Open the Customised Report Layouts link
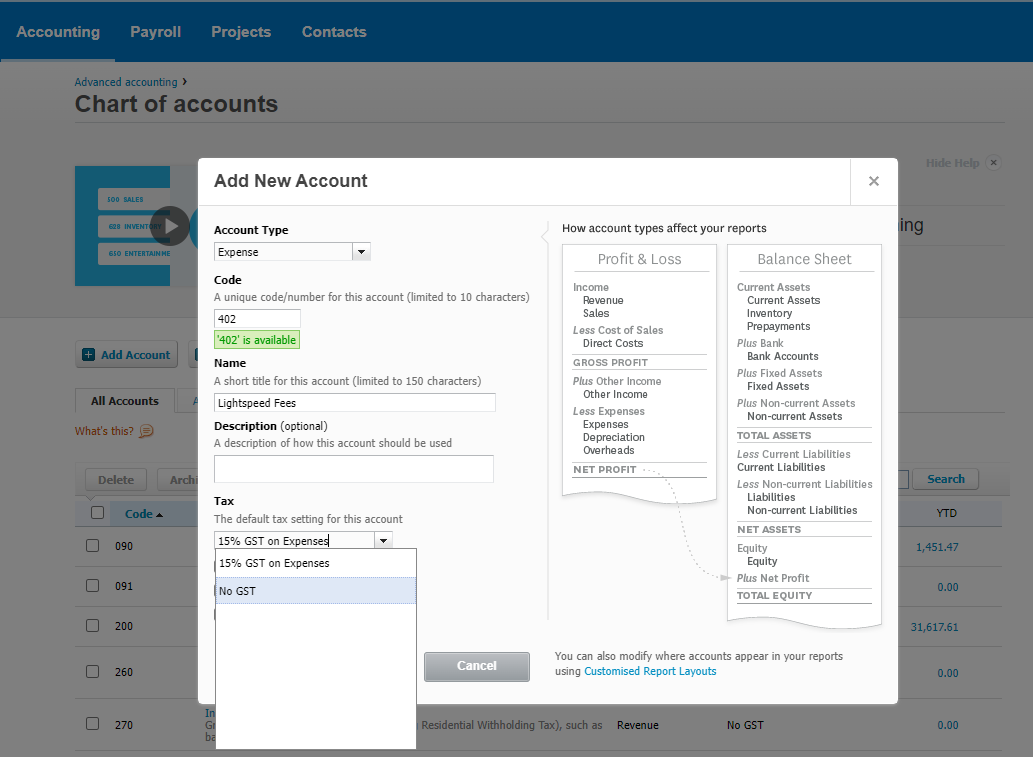The image size is (1033, 757). click(x=648, y=671)
